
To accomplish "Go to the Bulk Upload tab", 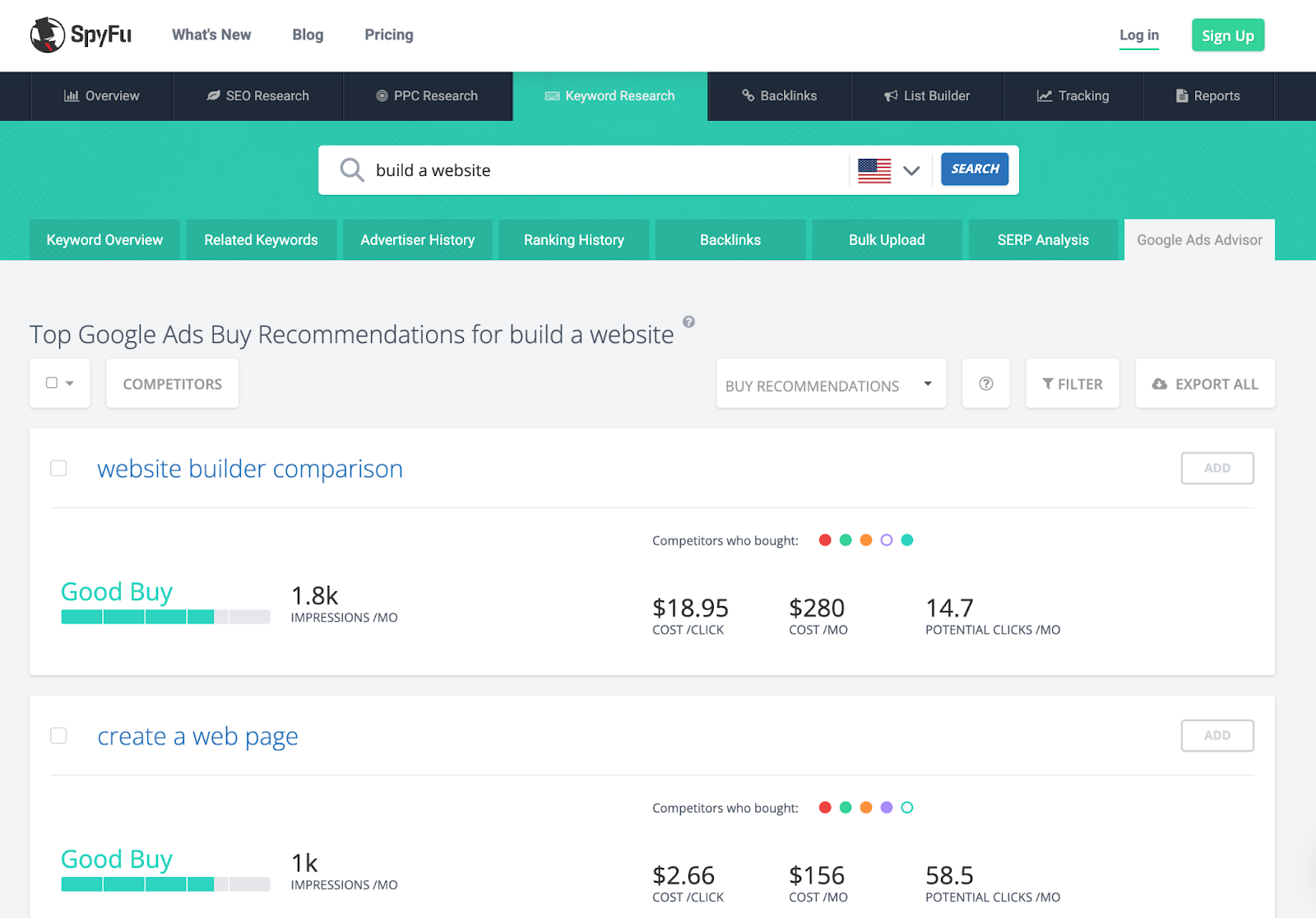I will 887,239.
